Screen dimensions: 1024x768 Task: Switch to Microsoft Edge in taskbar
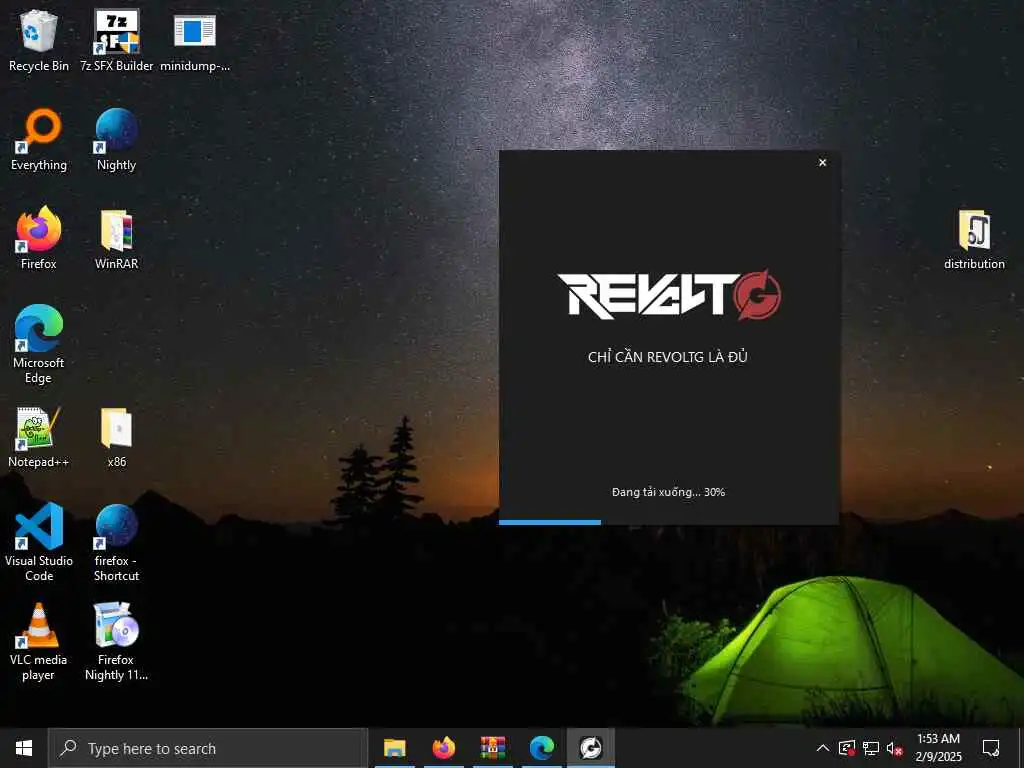tap(541, 748)
